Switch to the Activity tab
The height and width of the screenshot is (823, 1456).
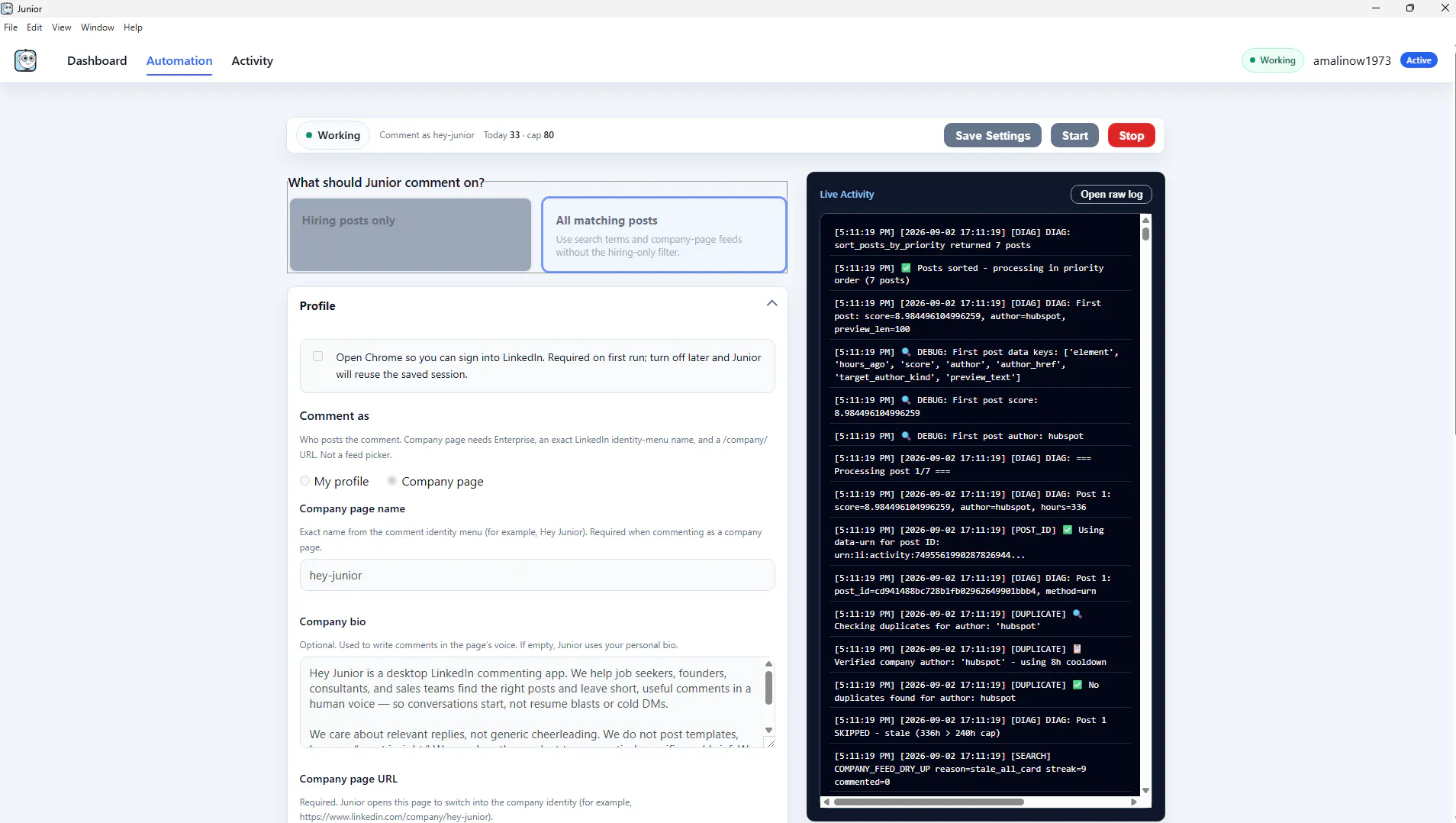click(x=252, y=61)
